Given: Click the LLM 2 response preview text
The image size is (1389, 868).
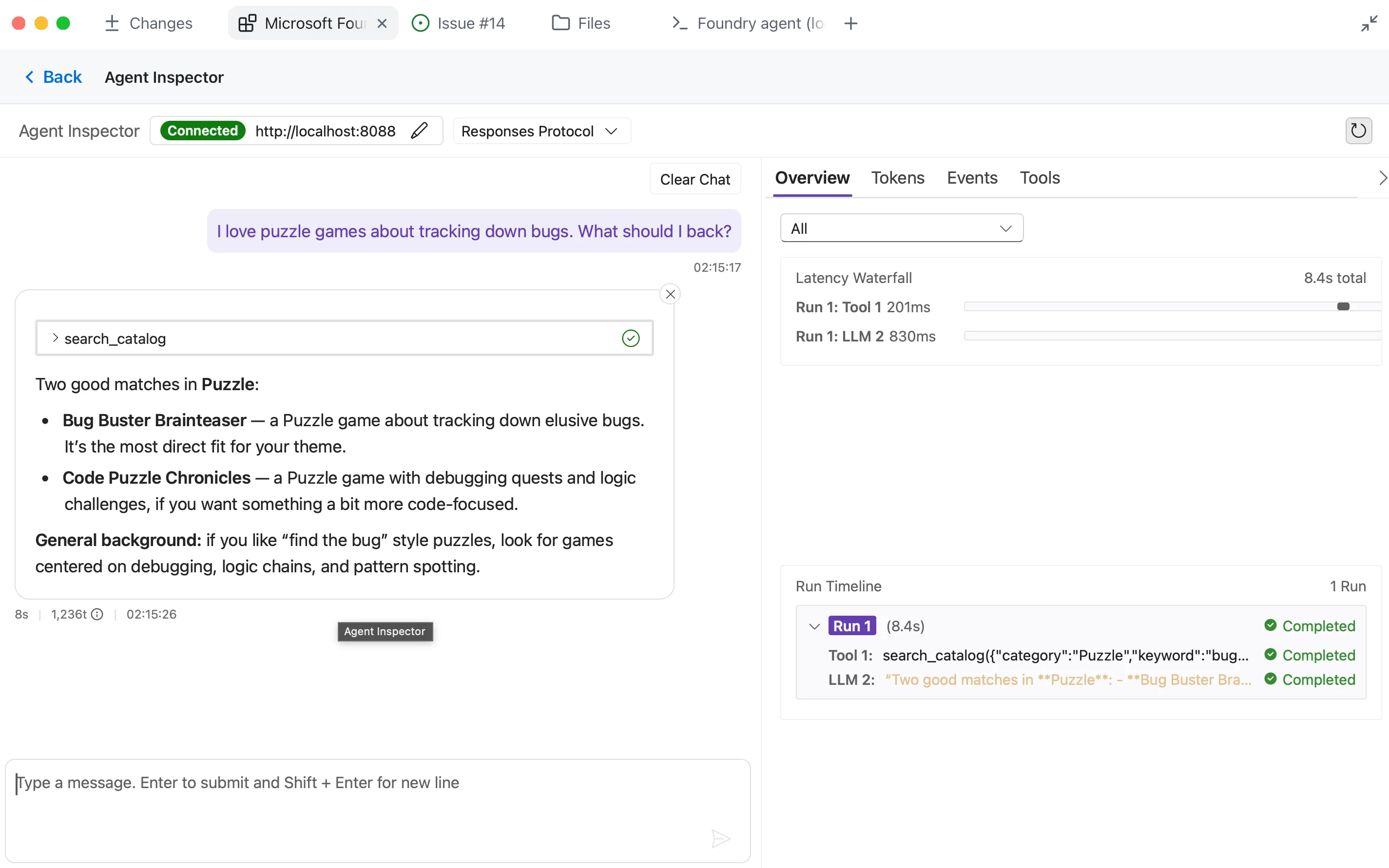Looking at the screenshot, I should tap(1068, 679).
